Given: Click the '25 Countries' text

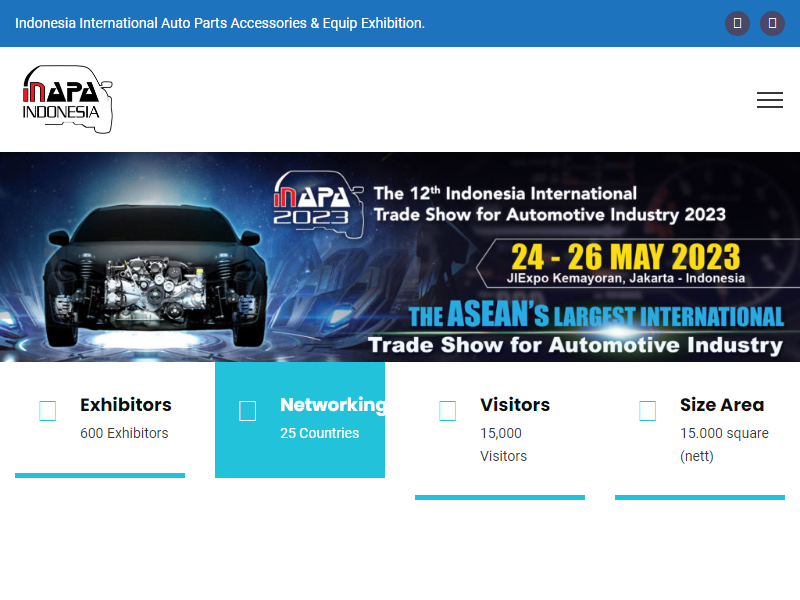Looking at the screenshot, I should (319, 433).
